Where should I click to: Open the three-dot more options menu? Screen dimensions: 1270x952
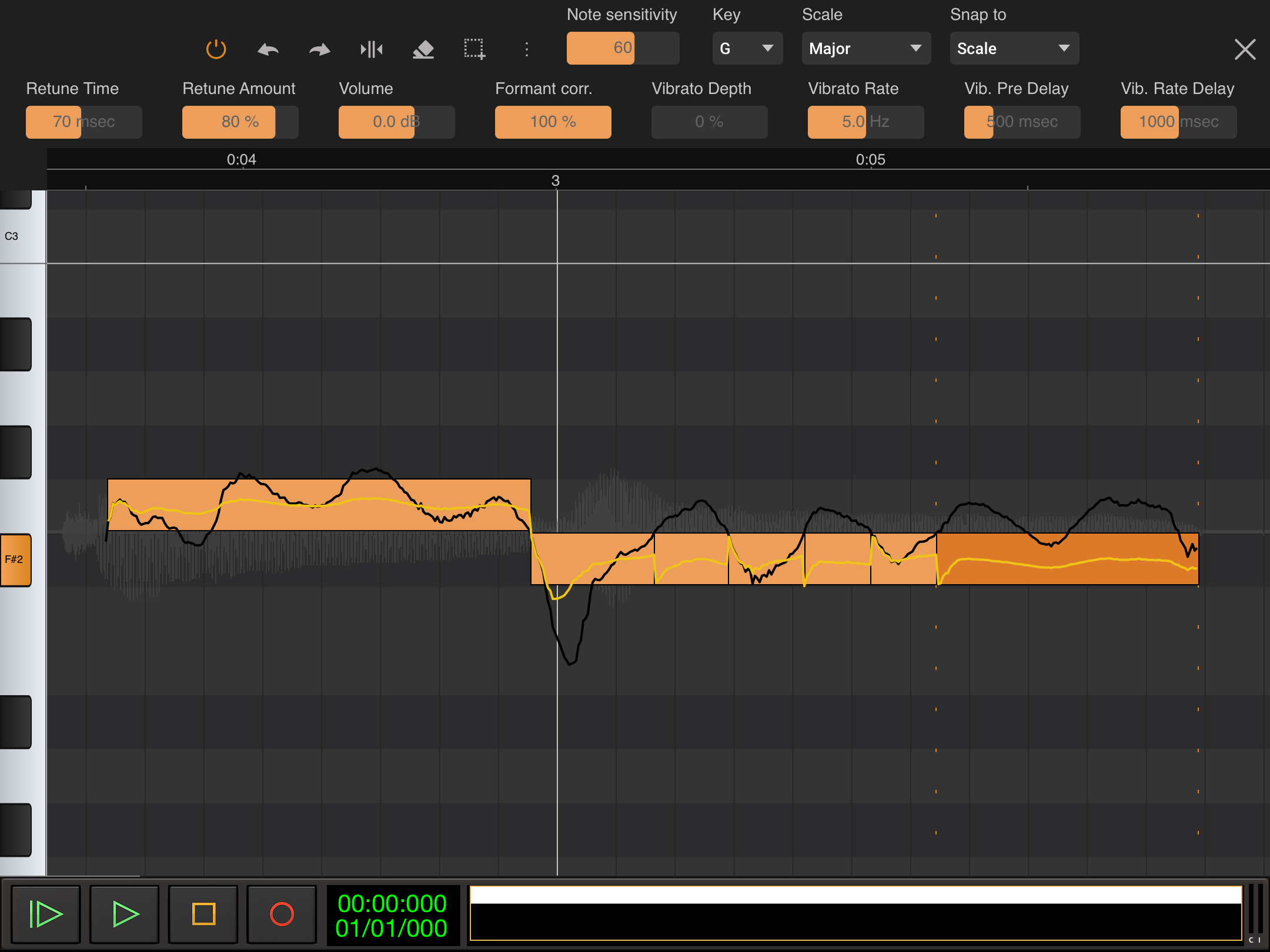tap(526, 49)
